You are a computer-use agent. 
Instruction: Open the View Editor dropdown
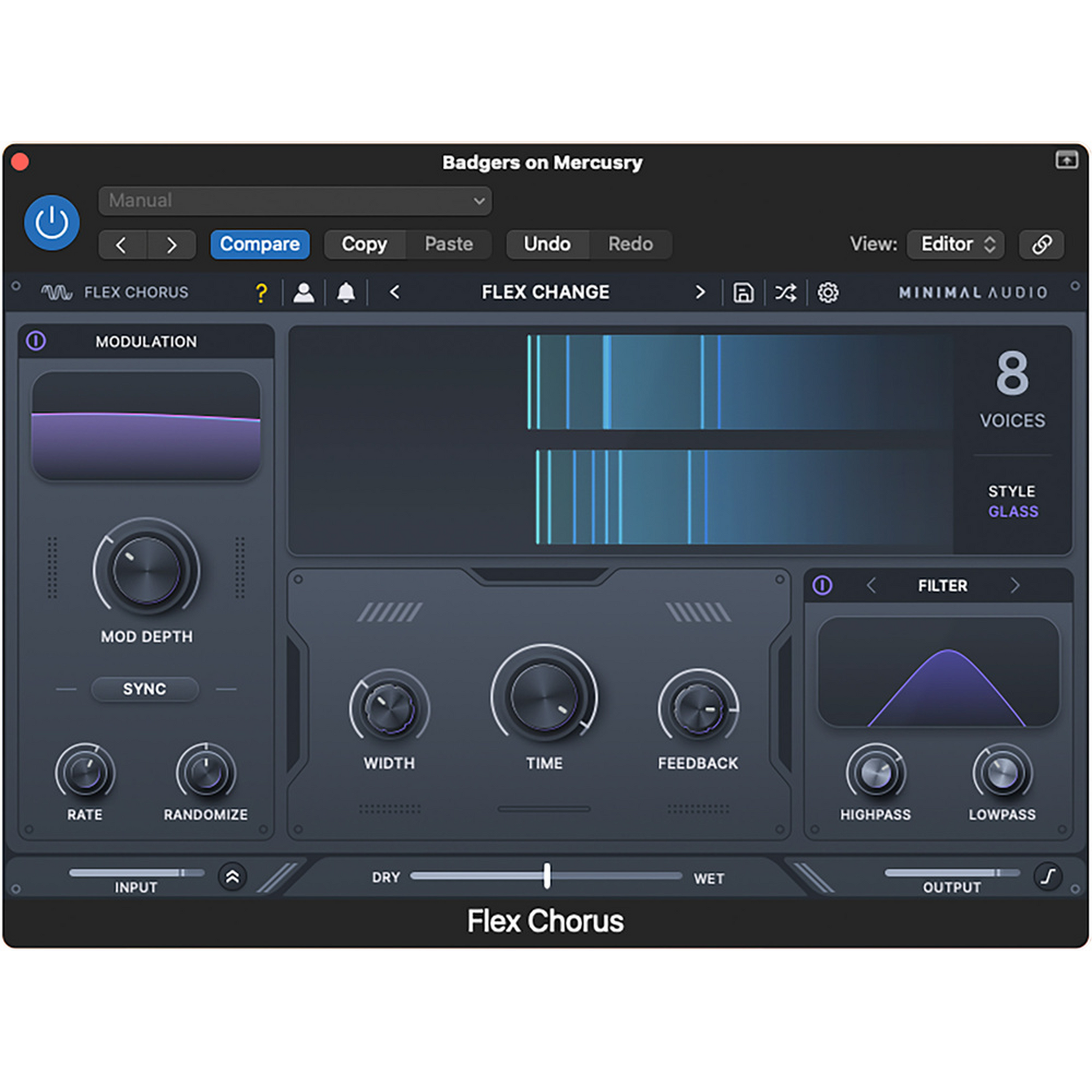tap(956, 244)
